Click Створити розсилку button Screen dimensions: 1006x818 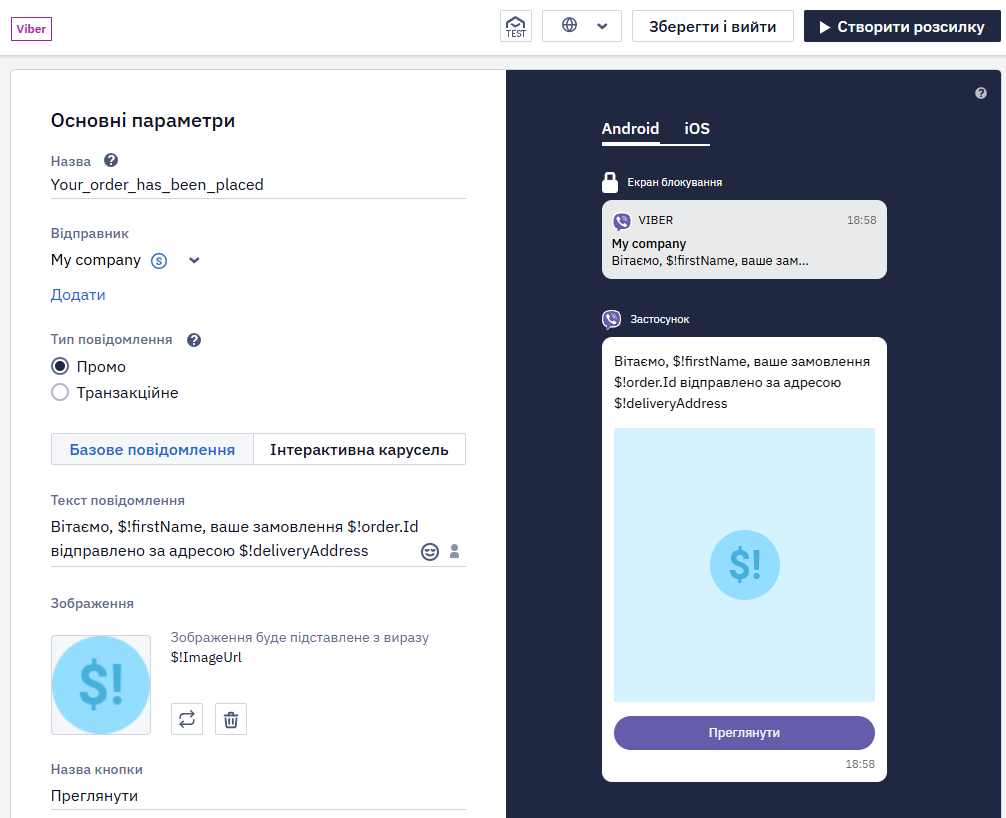tap(901, 26)
